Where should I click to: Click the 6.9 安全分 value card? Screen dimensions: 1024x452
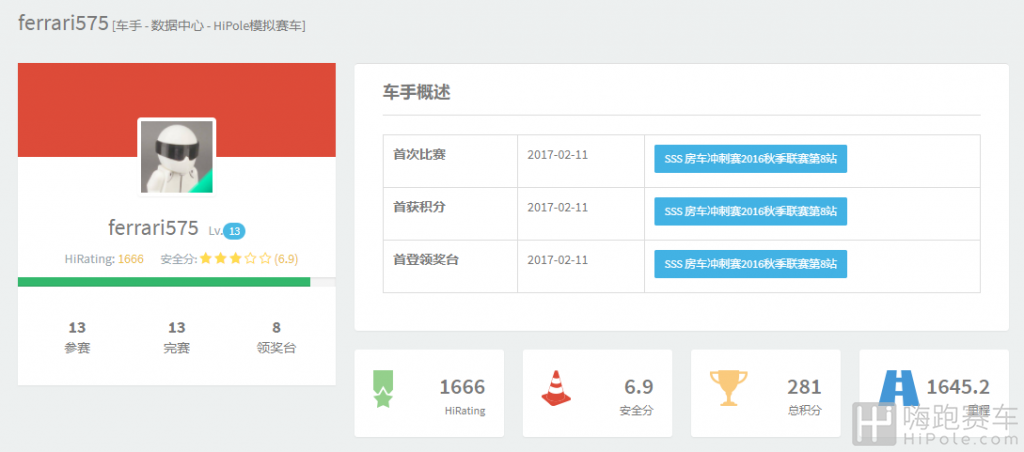tap(598, 393)
